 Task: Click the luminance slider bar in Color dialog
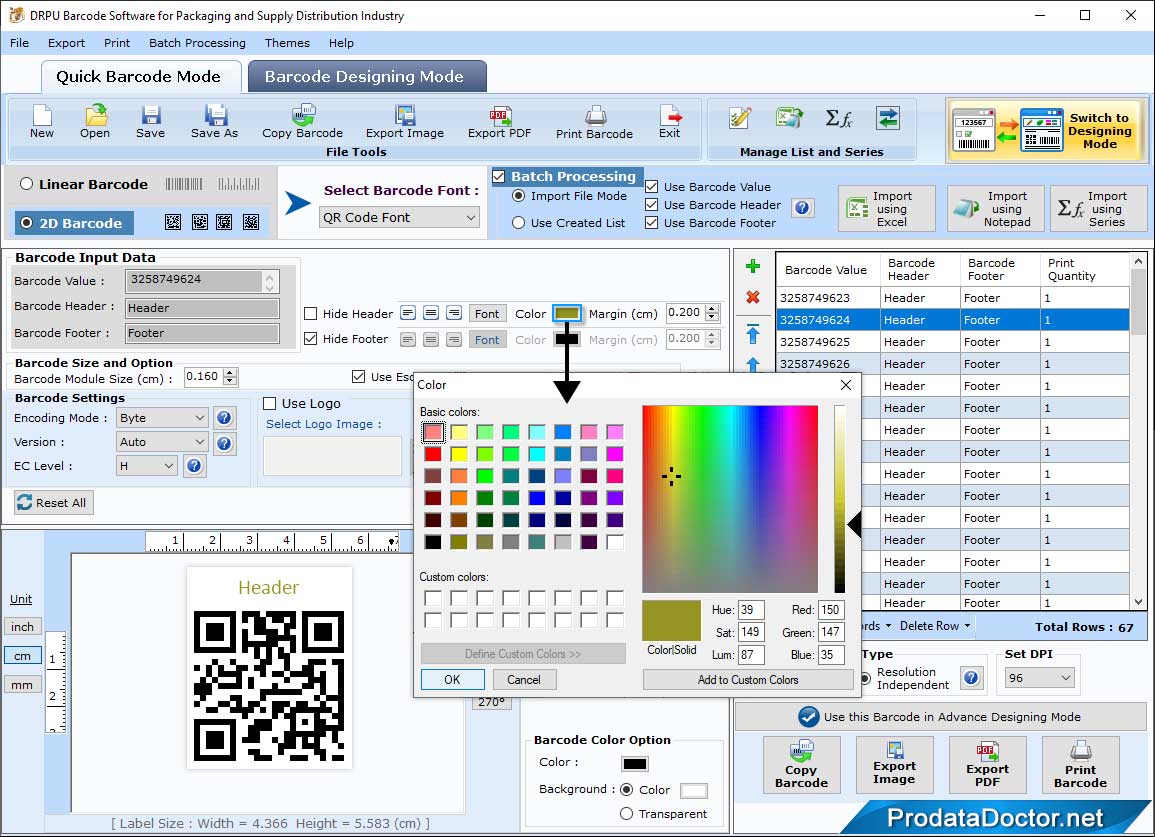coord(839,499)
